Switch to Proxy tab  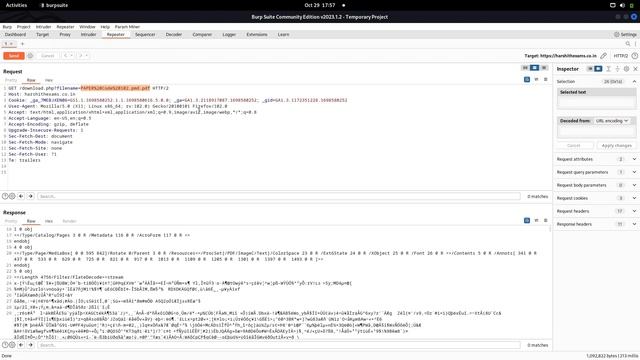tap(65, 35)
